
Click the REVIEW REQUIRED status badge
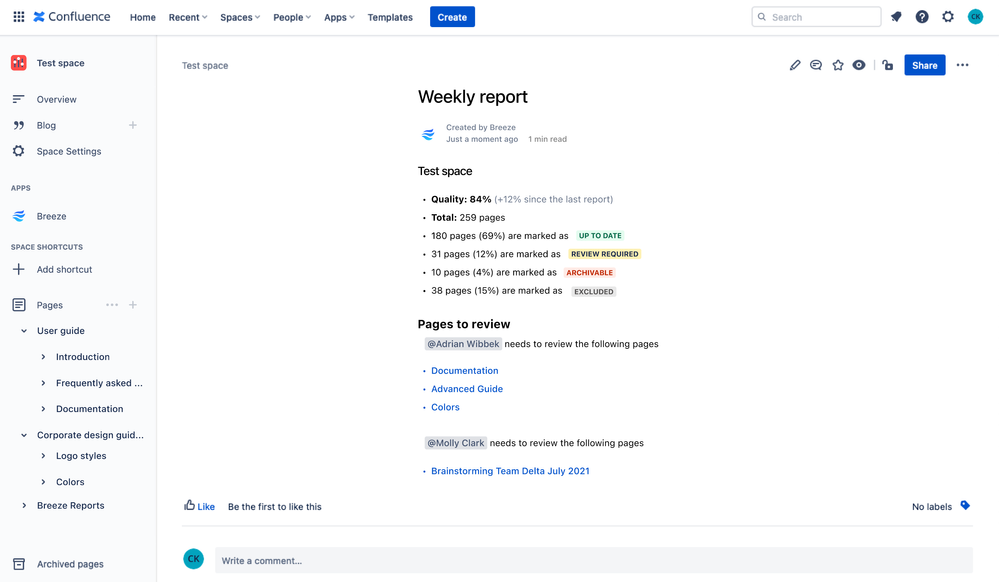tap(605, 254)
